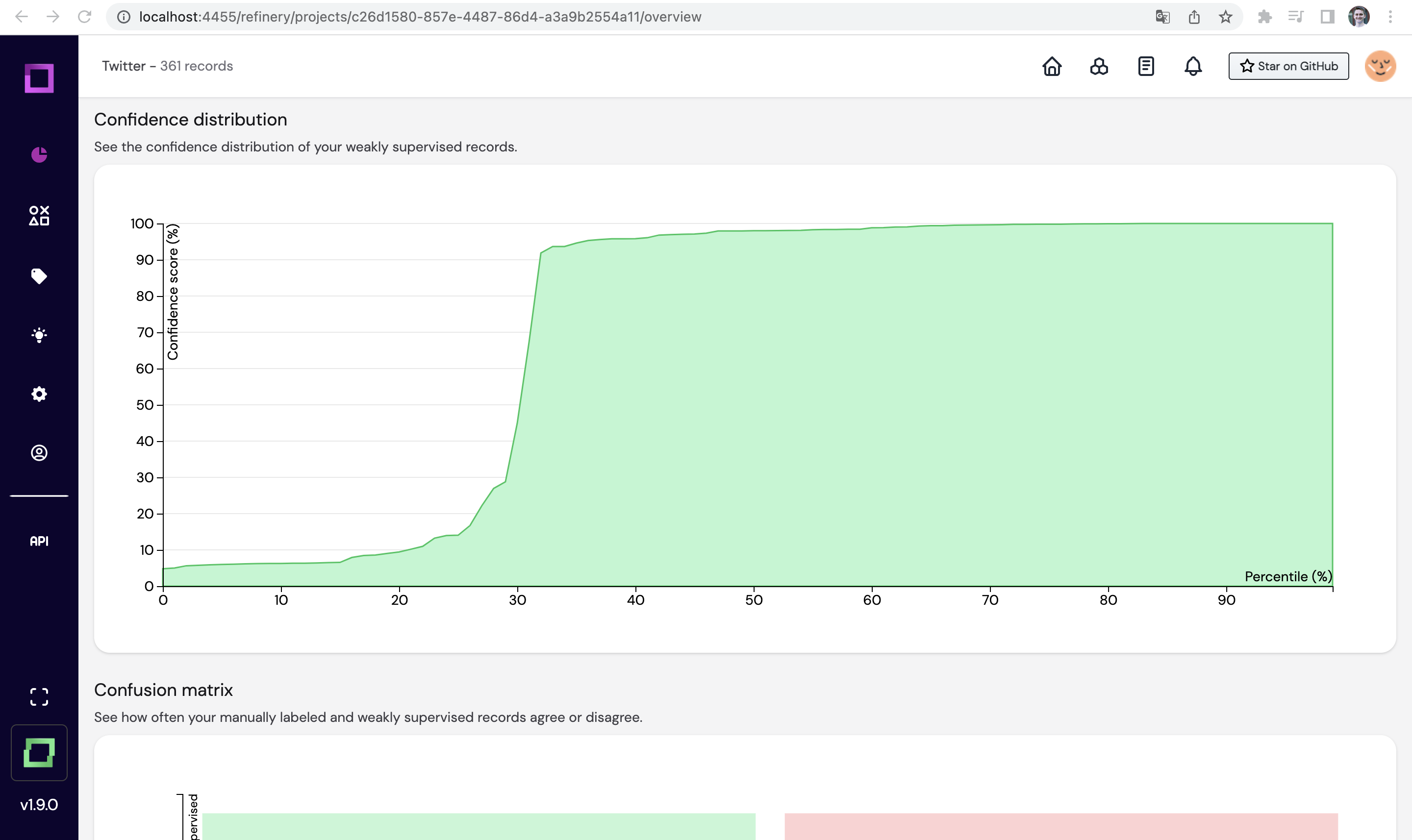1412x840 pixels.
Task: Click the browser address bar URL
Action: point(419,17)
